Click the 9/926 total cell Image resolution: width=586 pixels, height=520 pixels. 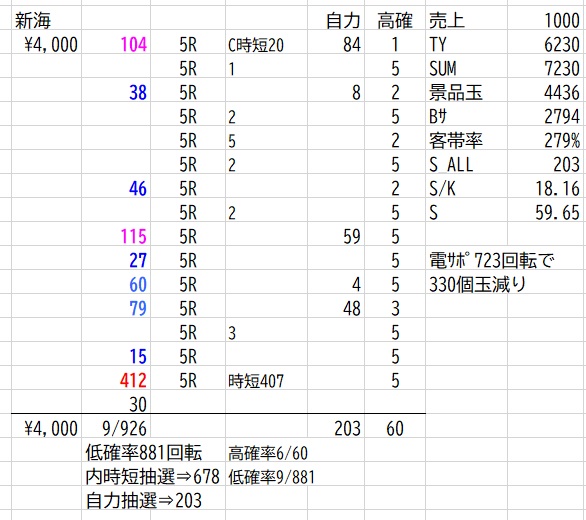pos(116,428)
